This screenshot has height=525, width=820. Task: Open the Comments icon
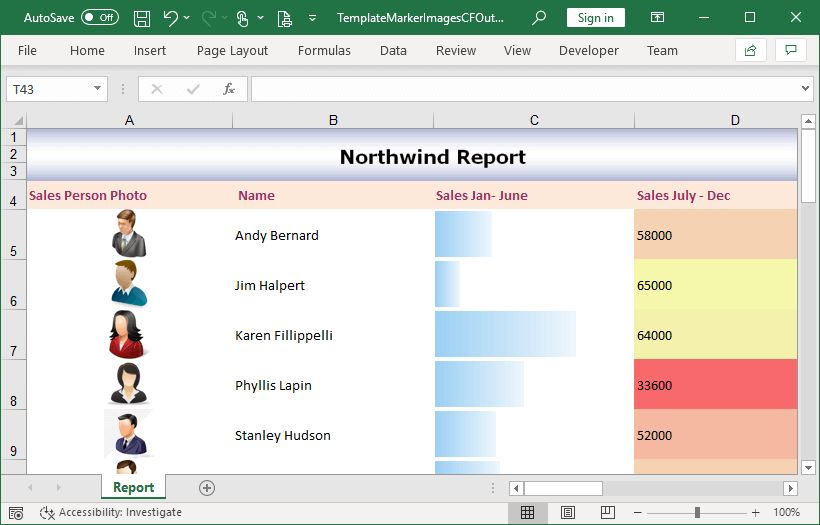click(791, 50)
